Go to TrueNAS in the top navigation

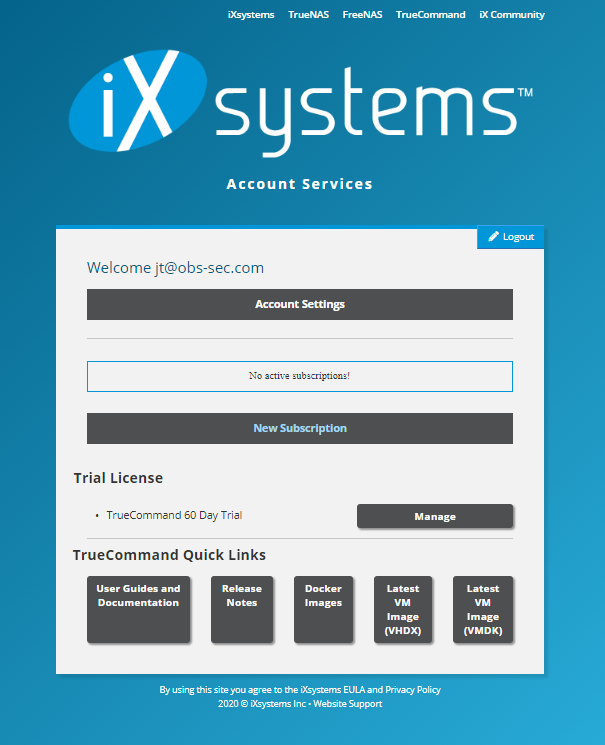308,15
